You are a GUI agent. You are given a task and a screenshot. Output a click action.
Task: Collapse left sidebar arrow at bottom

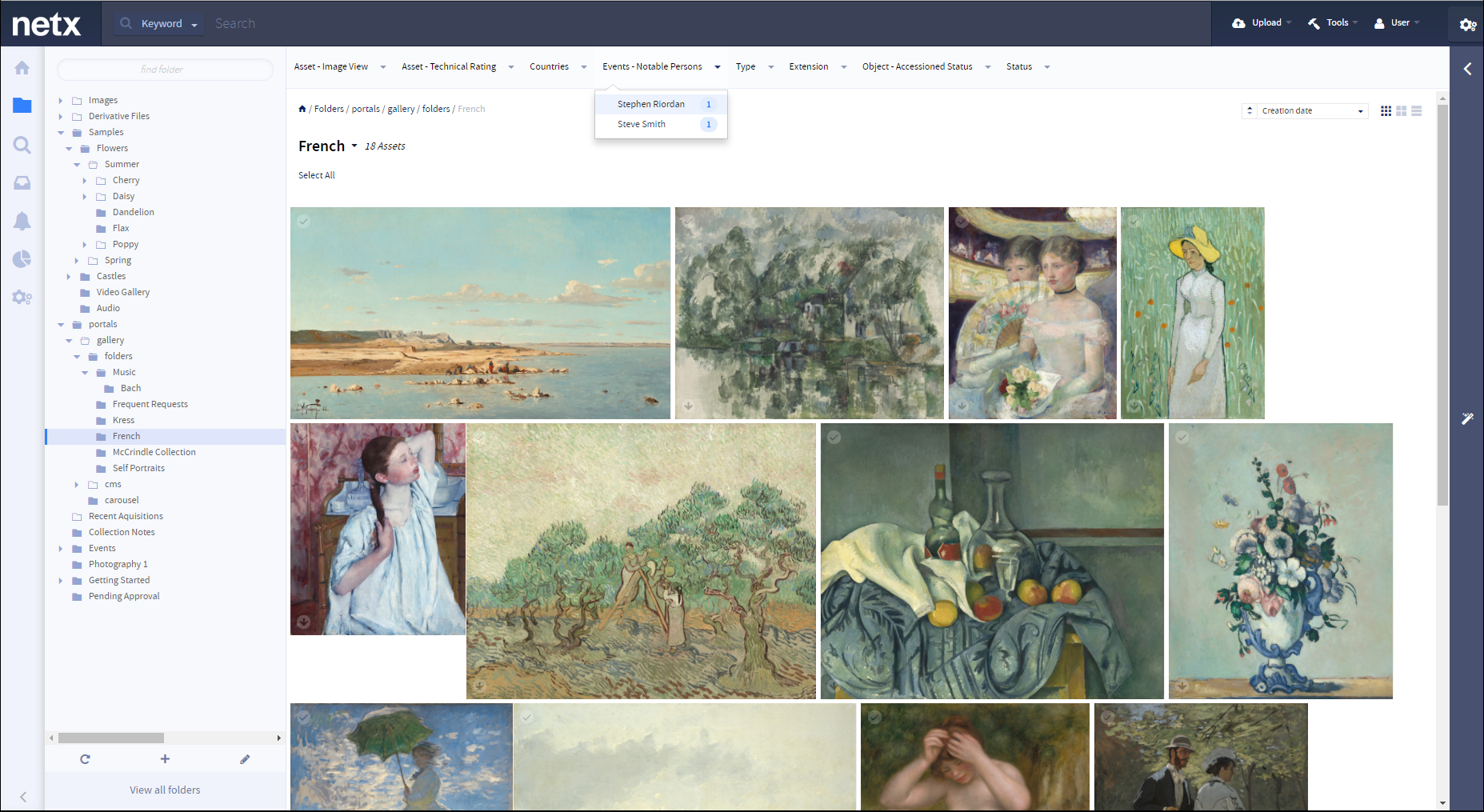click(23, 797)
